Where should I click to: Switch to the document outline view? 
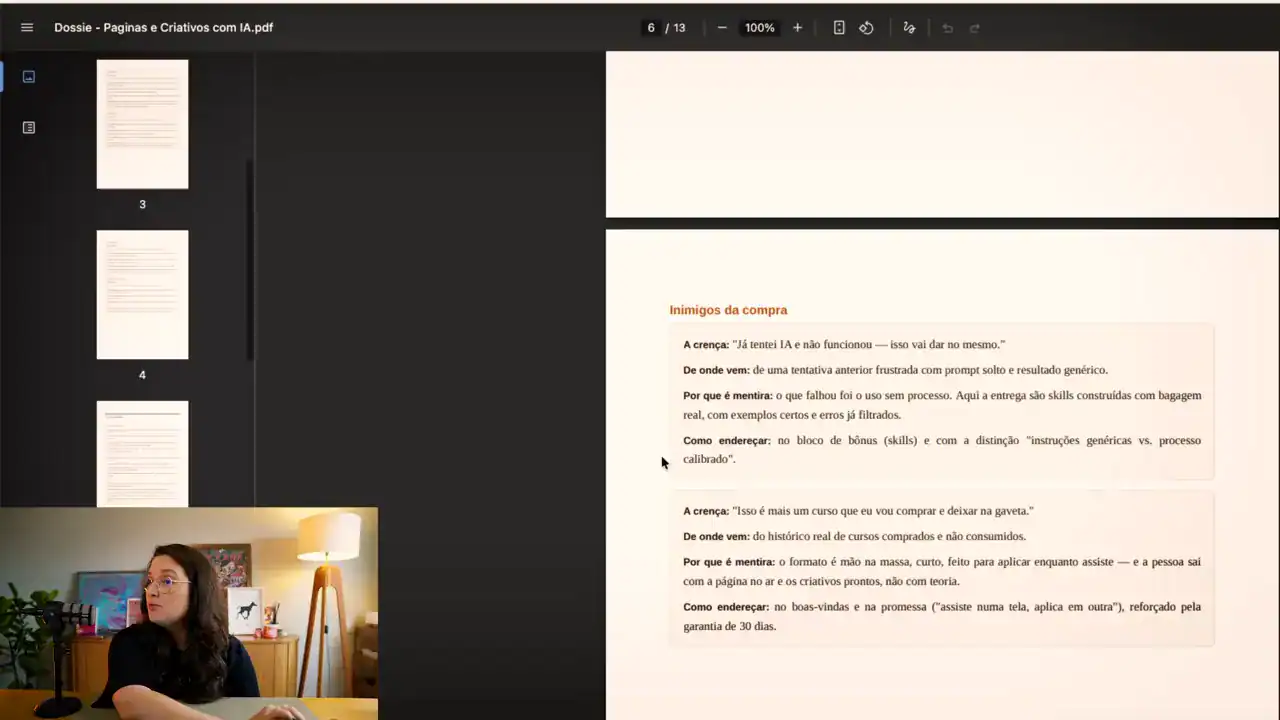click(29, 128)
